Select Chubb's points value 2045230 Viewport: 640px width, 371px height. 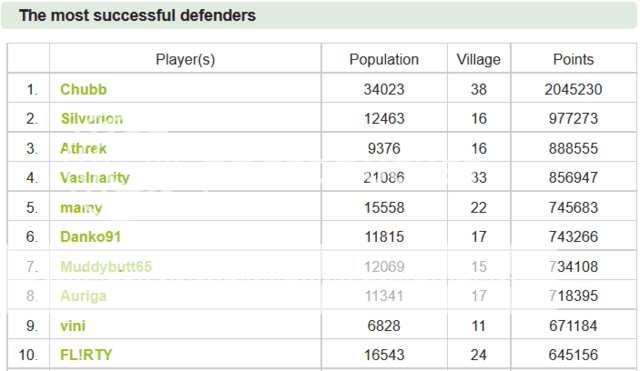click(x=573, y=89)
